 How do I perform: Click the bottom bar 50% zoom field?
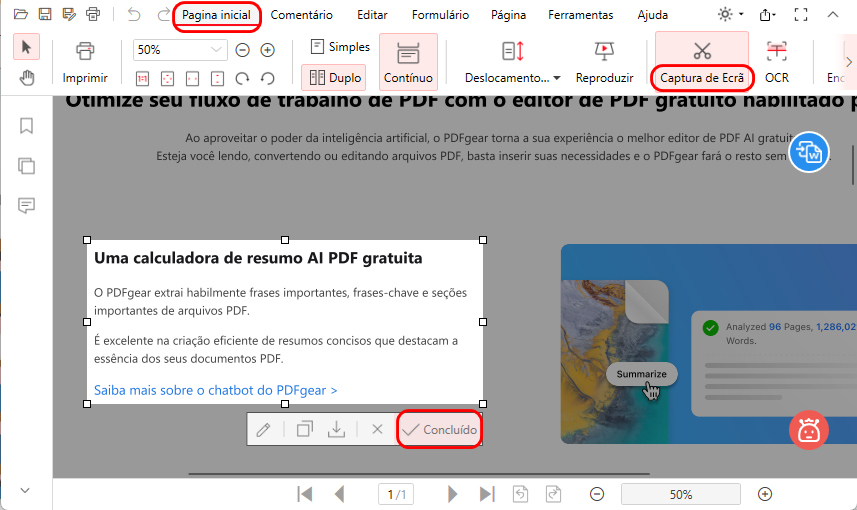(x=681, y=495)
